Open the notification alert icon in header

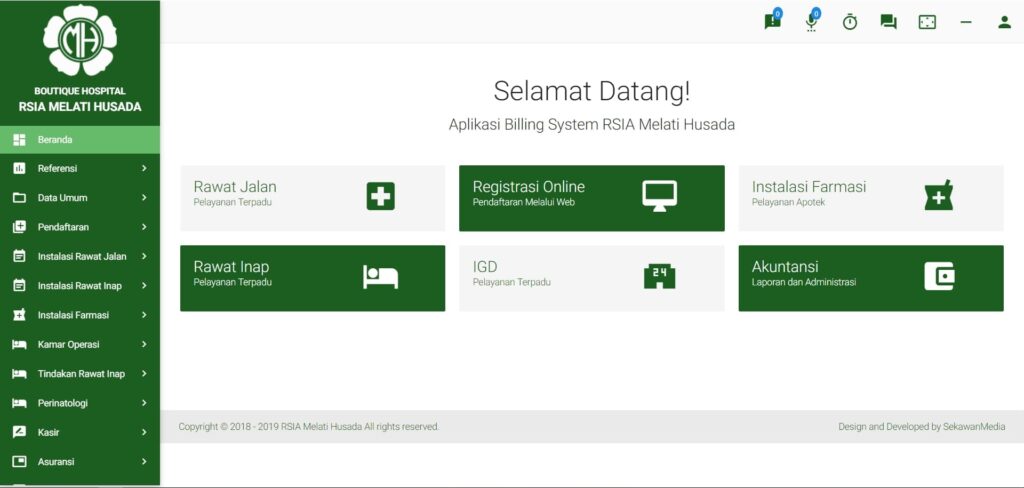(x=772, y=22)
